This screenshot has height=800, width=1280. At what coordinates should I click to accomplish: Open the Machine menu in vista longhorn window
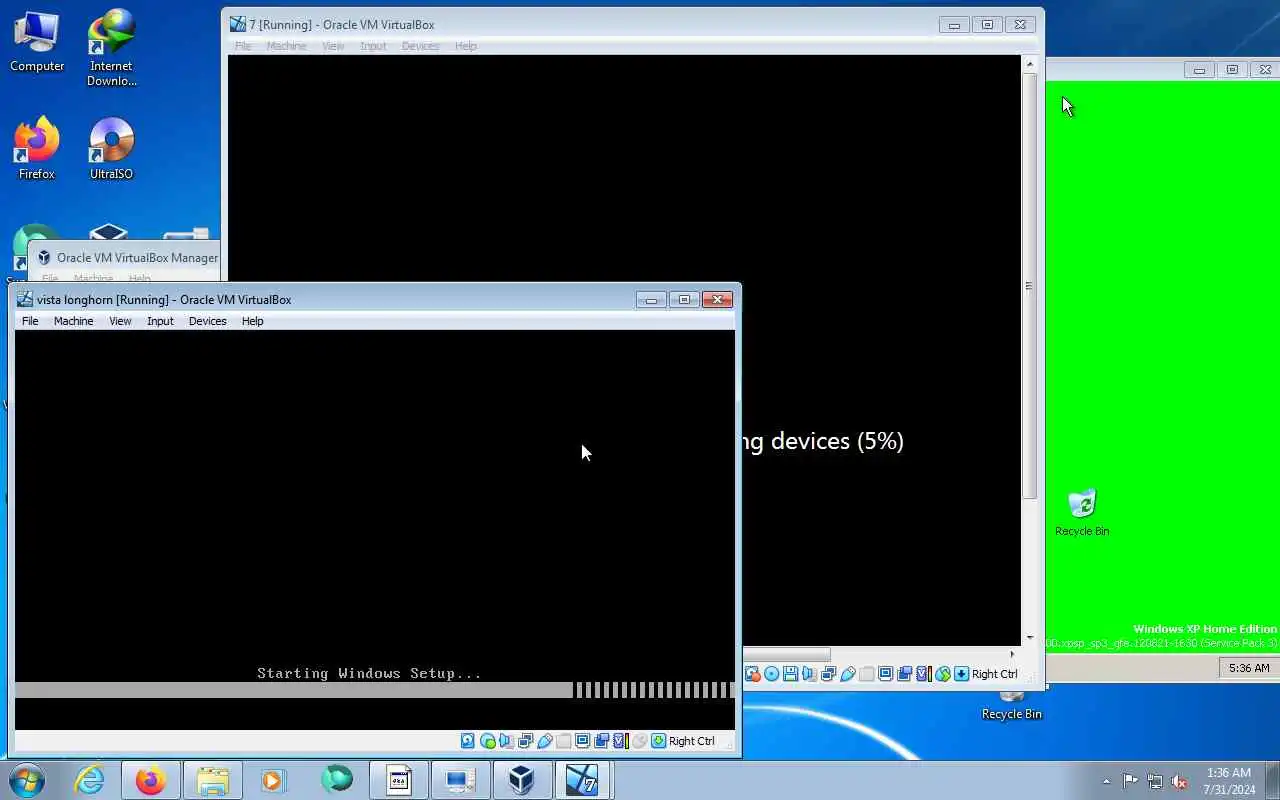point(73,321)
